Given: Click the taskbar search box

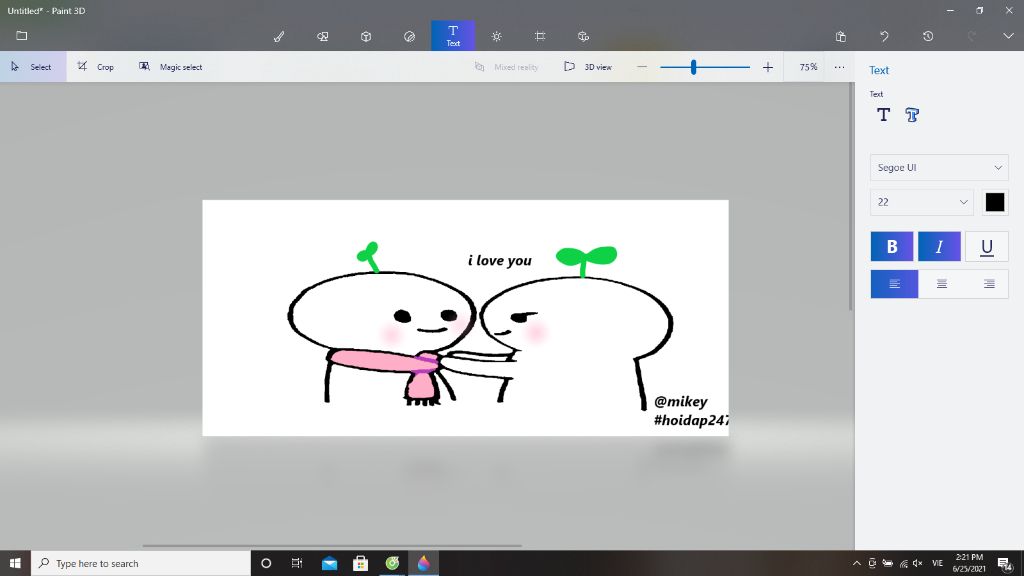Looking at the screenshot, I should [x=140, y=563].
